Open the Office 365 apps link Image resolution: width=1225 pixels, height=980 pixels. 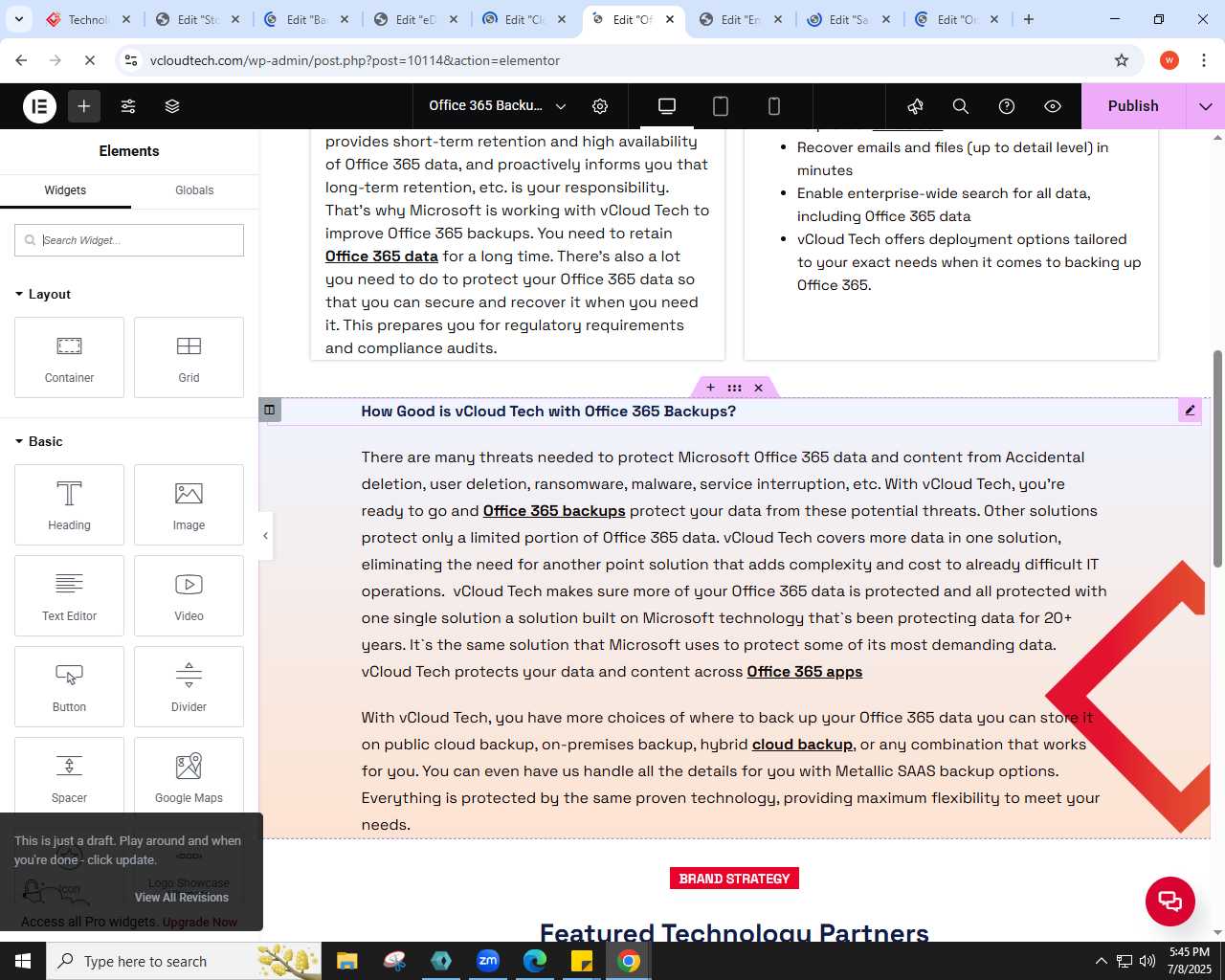805,672
